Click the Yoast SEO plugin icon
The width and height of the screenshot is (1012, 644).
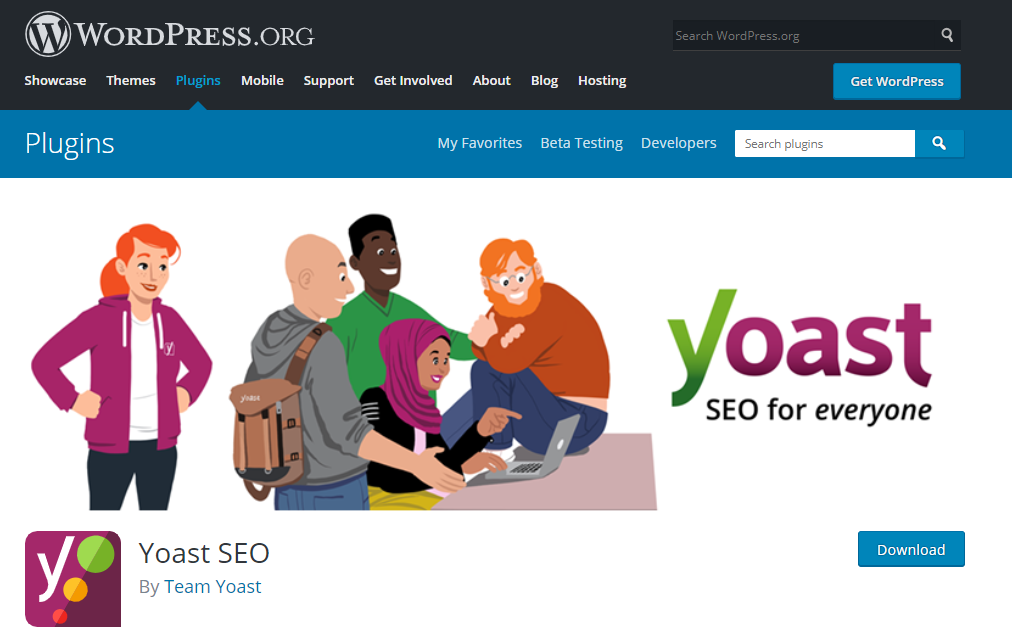coord(73,579)
